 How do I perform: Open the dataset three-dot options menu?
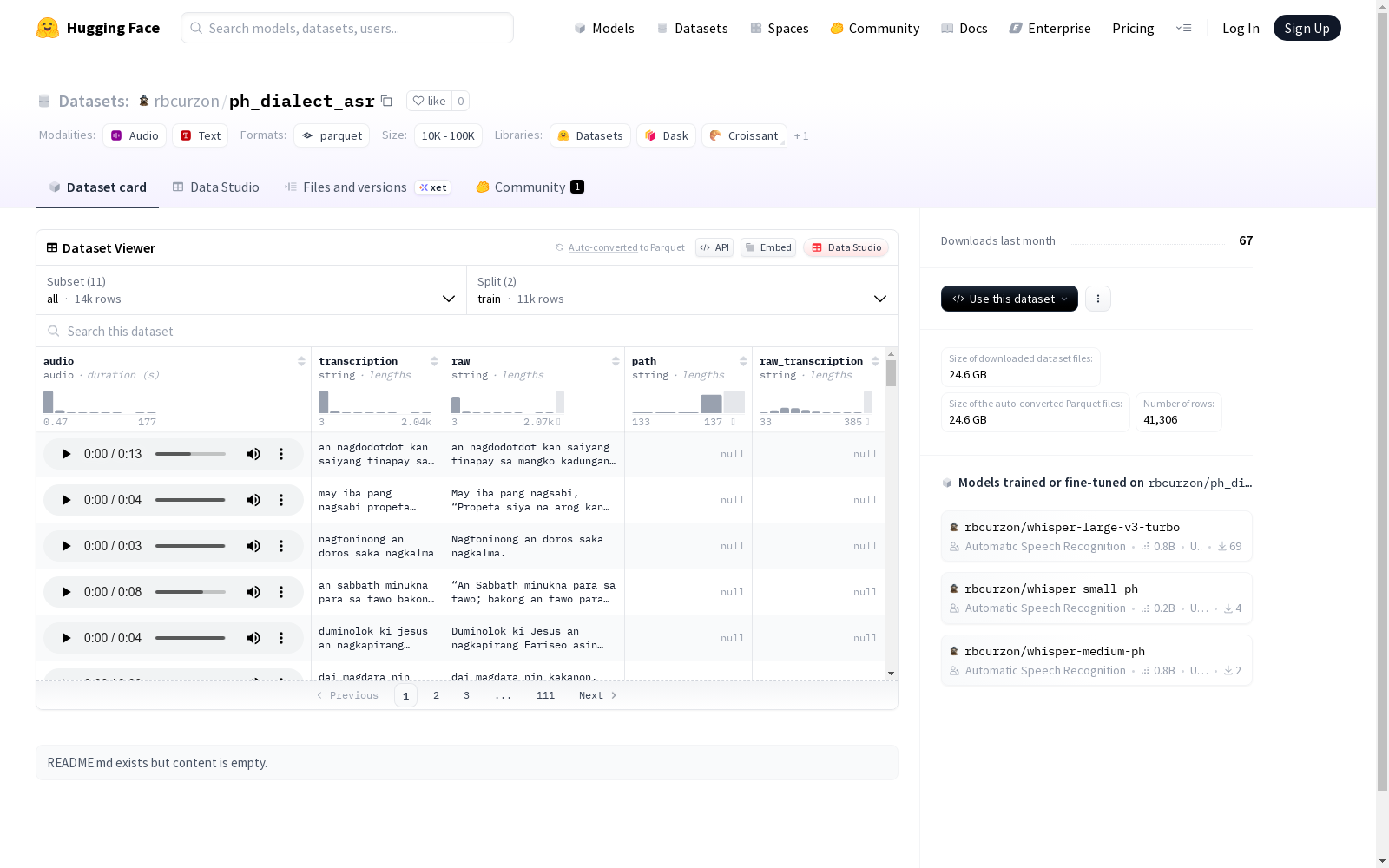1098,299
